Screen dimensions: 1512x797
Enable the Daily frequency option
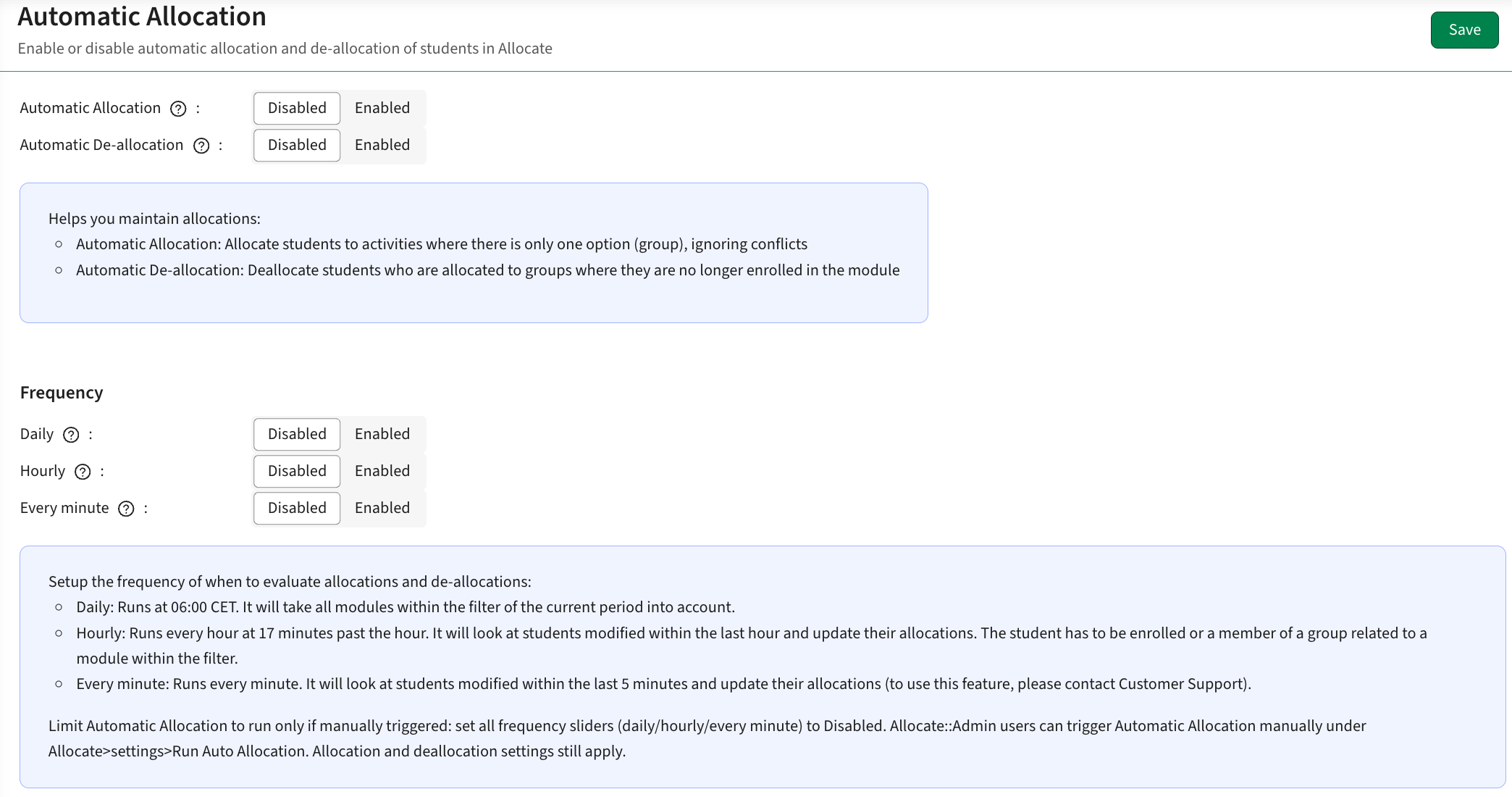point(382,434)
